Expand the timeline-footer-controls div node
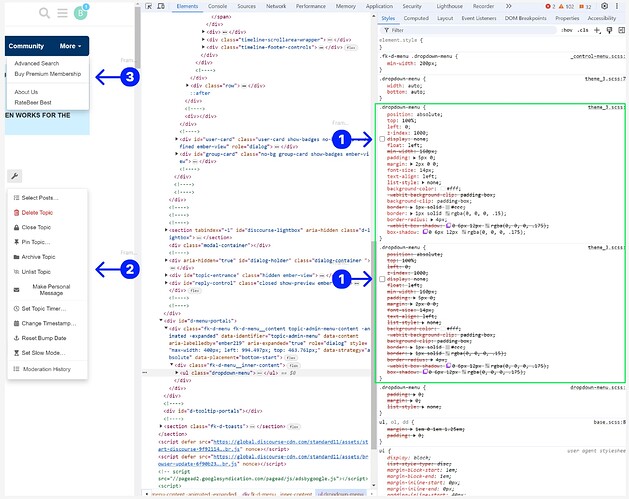 pyautogui.click(x=203, y=47)
